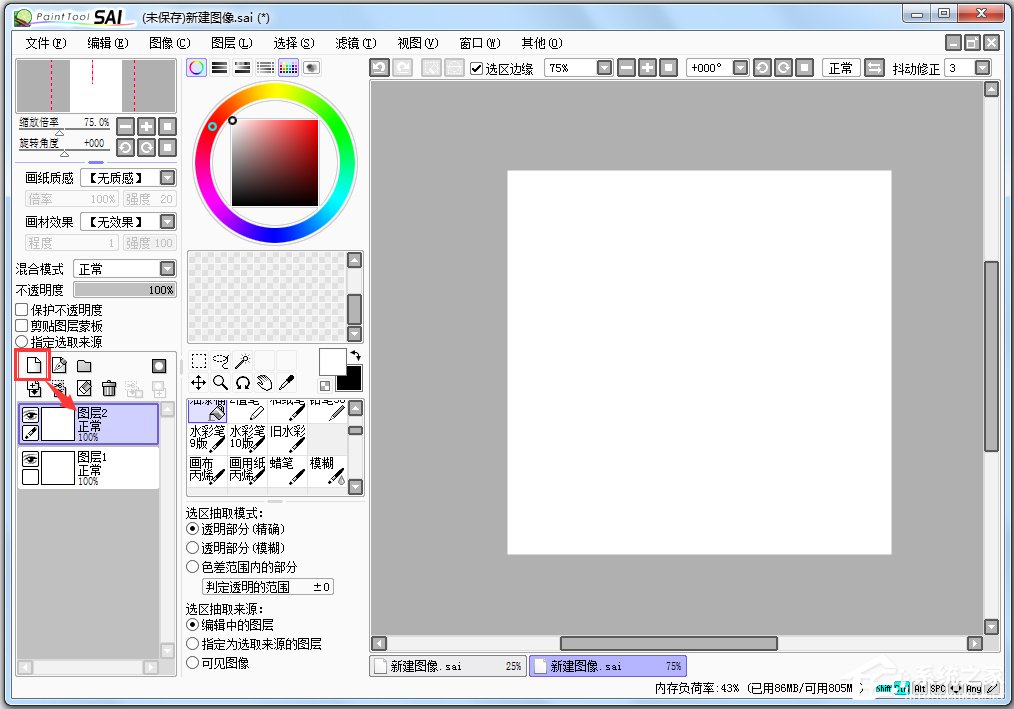The width and height of the screenshot is (1014, 709).
Task: Select the move layer tool
Action: click(198, 383)
